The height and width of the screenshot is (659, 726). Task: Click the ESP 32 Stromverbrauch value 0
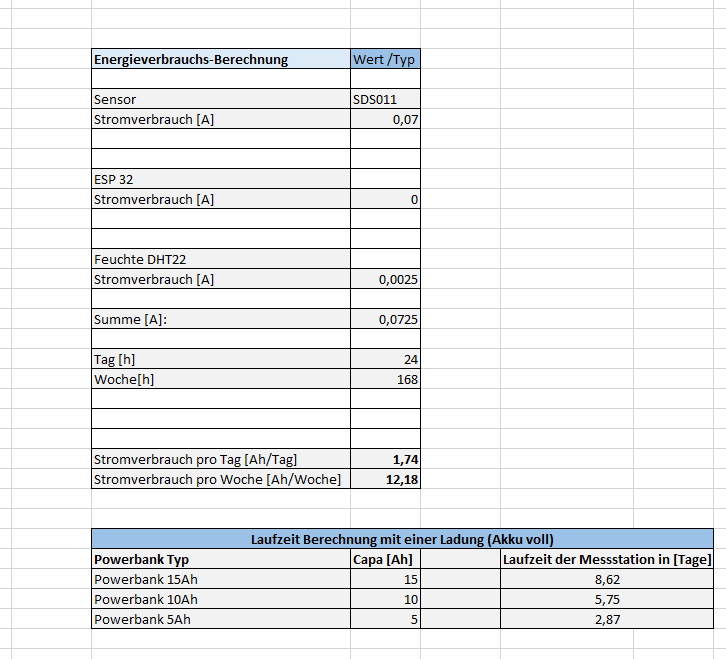click(x=385, y=199)
